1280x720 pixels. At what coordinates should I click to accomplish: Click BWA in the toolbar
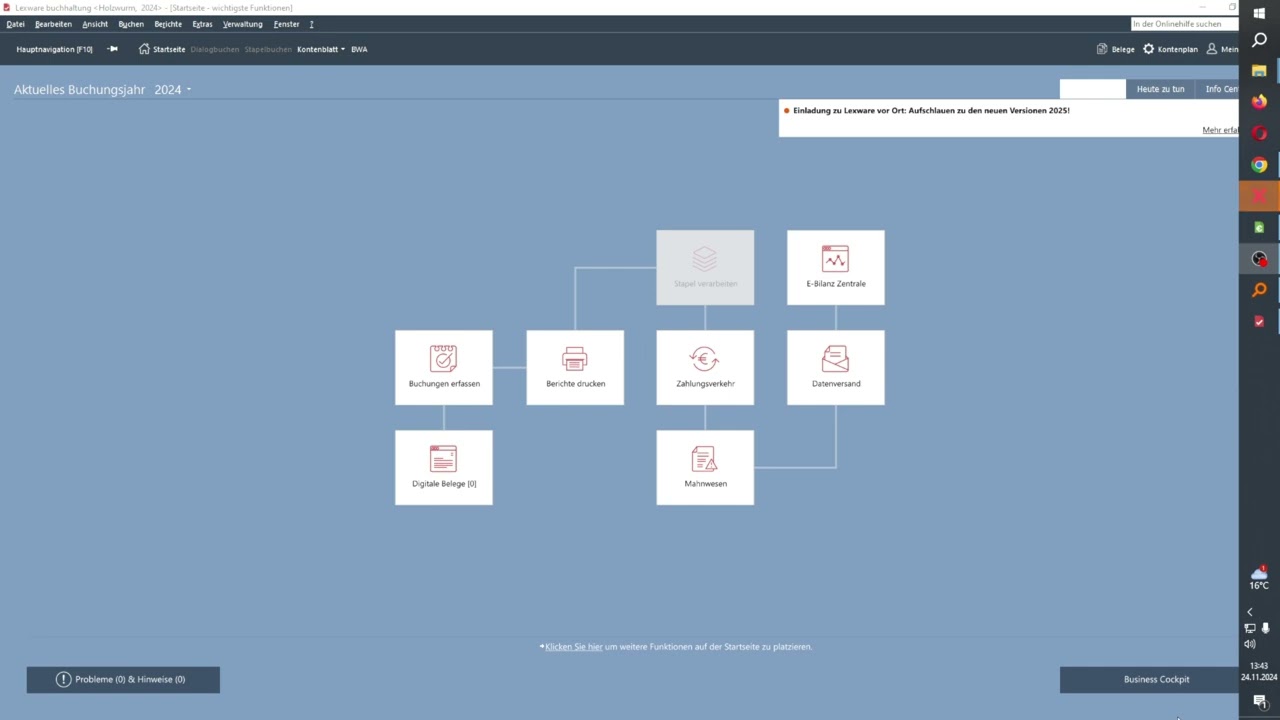pyautogui.click(x=359, y=49)
